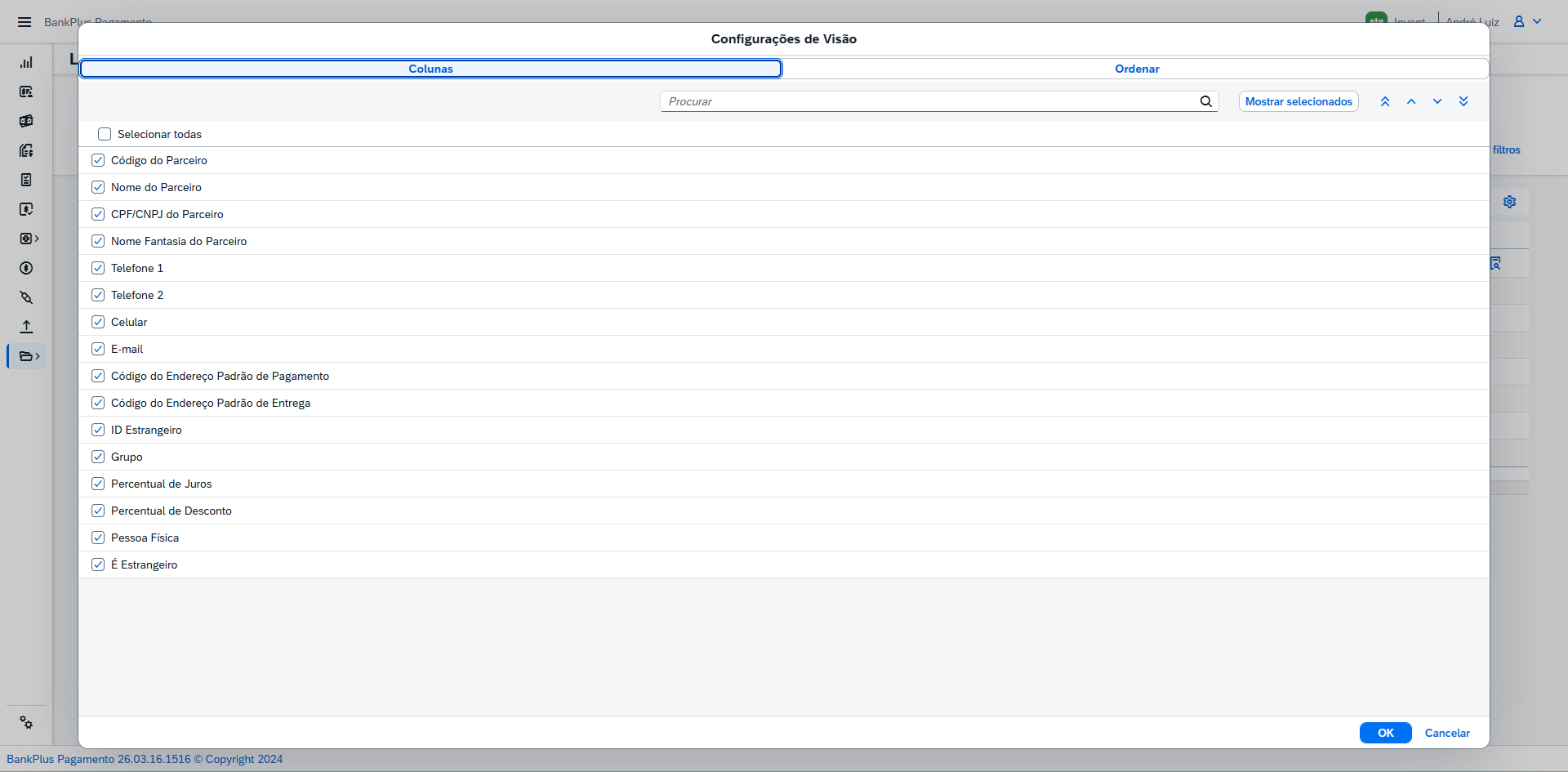The width and height of the screenshot is (1568, 772).
Task: Toggle the Telefone 2 checkbox
Action: point(98,295)
